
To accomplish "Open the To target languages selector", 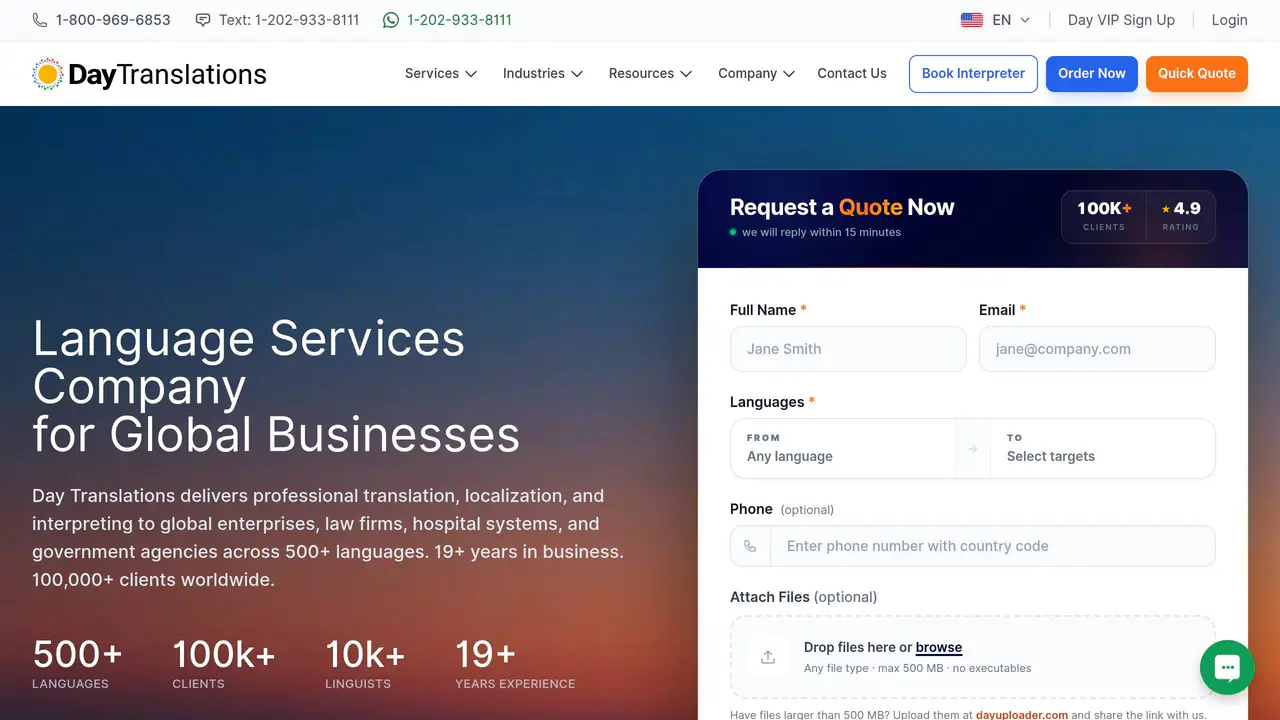I will point(1102,448).
